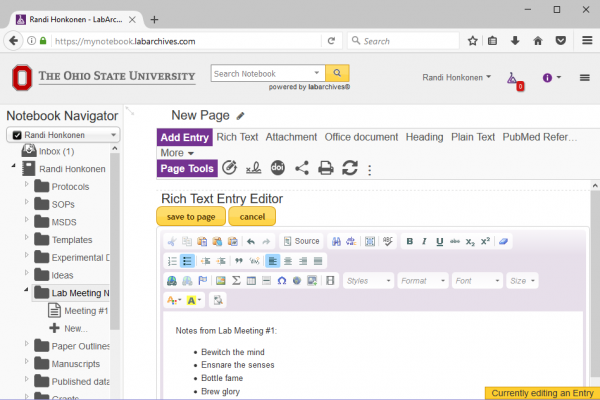Print the page using printer icon
Viewport: 600px width, 400px height.
point(326,168)
